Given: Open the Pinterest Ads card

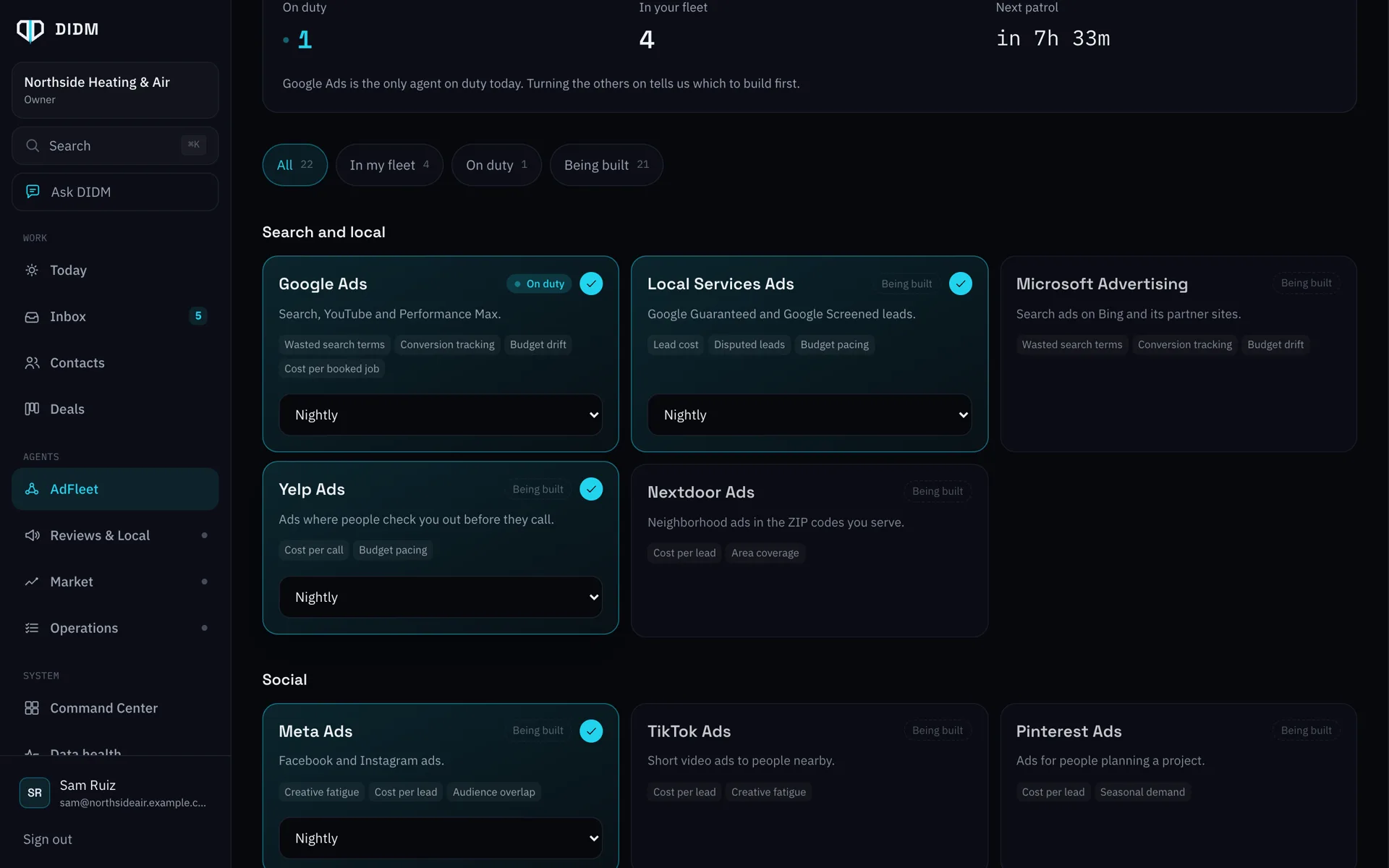Looking at the screenshot, I should point(1178,786).
